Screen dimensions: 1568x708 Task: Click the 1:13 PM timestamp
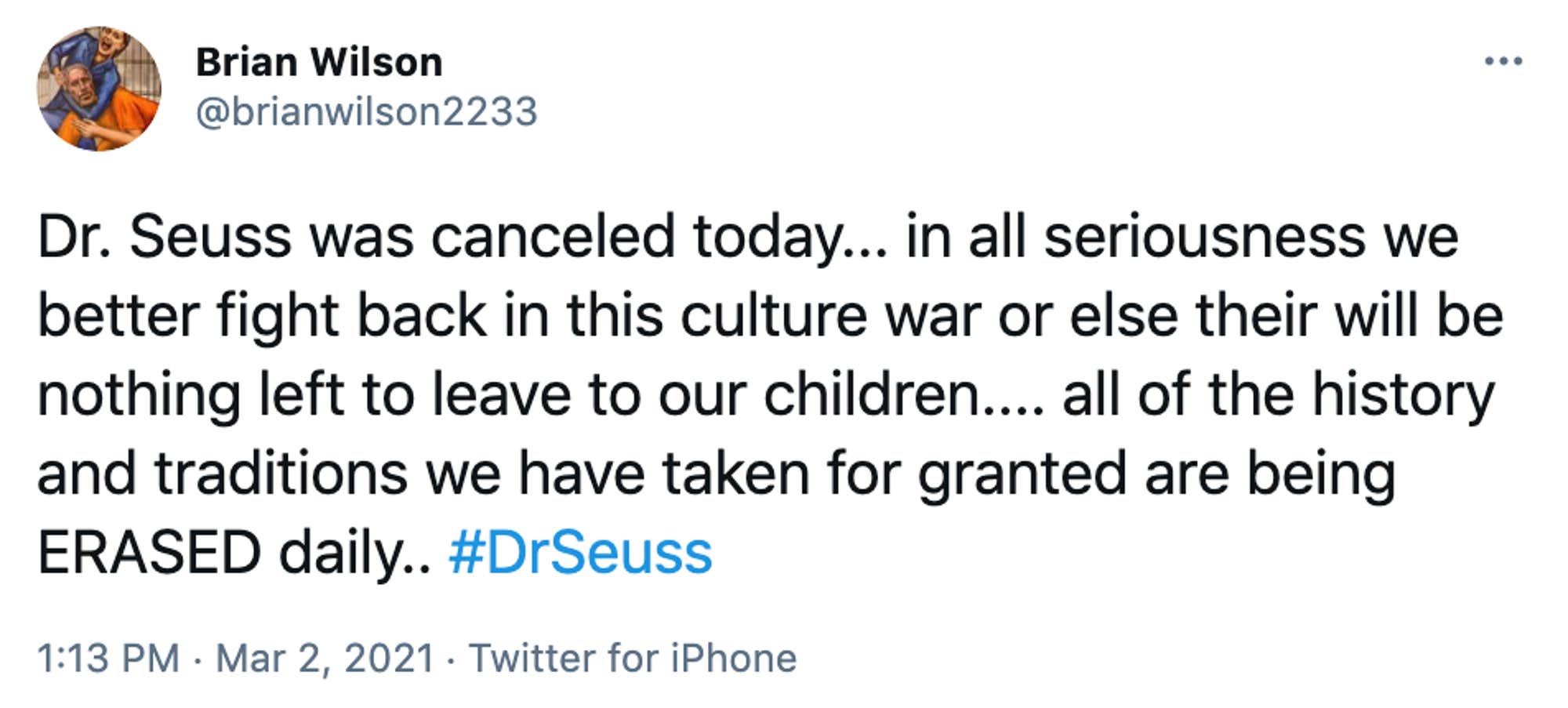(x=108, y=657)
